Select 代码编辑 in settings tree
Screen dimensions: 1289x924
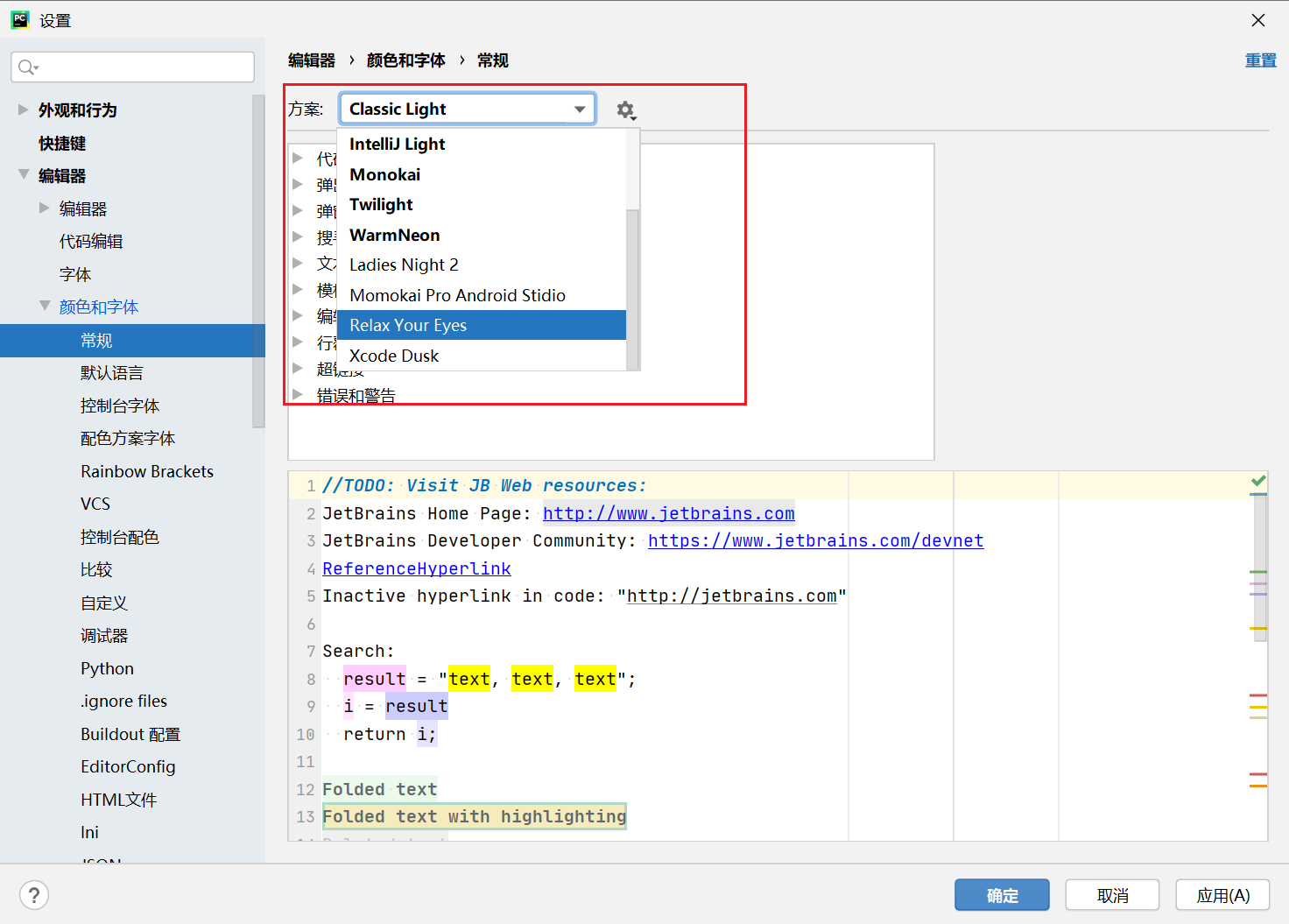[x=91, y=241]
